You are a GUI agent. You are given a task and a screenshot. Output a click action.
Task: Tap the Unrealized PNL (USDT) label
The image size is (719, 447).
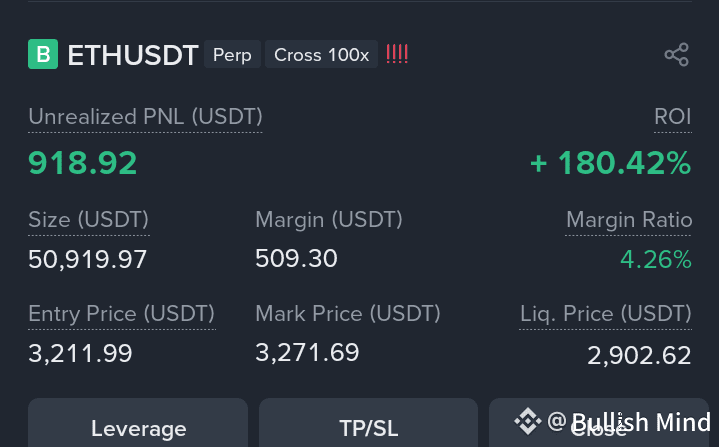145,116
